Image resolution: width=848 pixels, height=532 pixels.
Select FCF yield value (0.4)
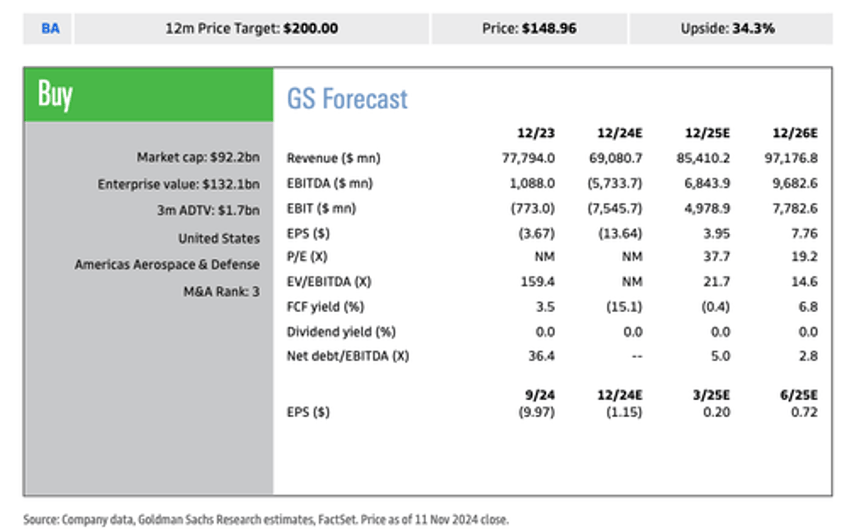tap(716, 307)
